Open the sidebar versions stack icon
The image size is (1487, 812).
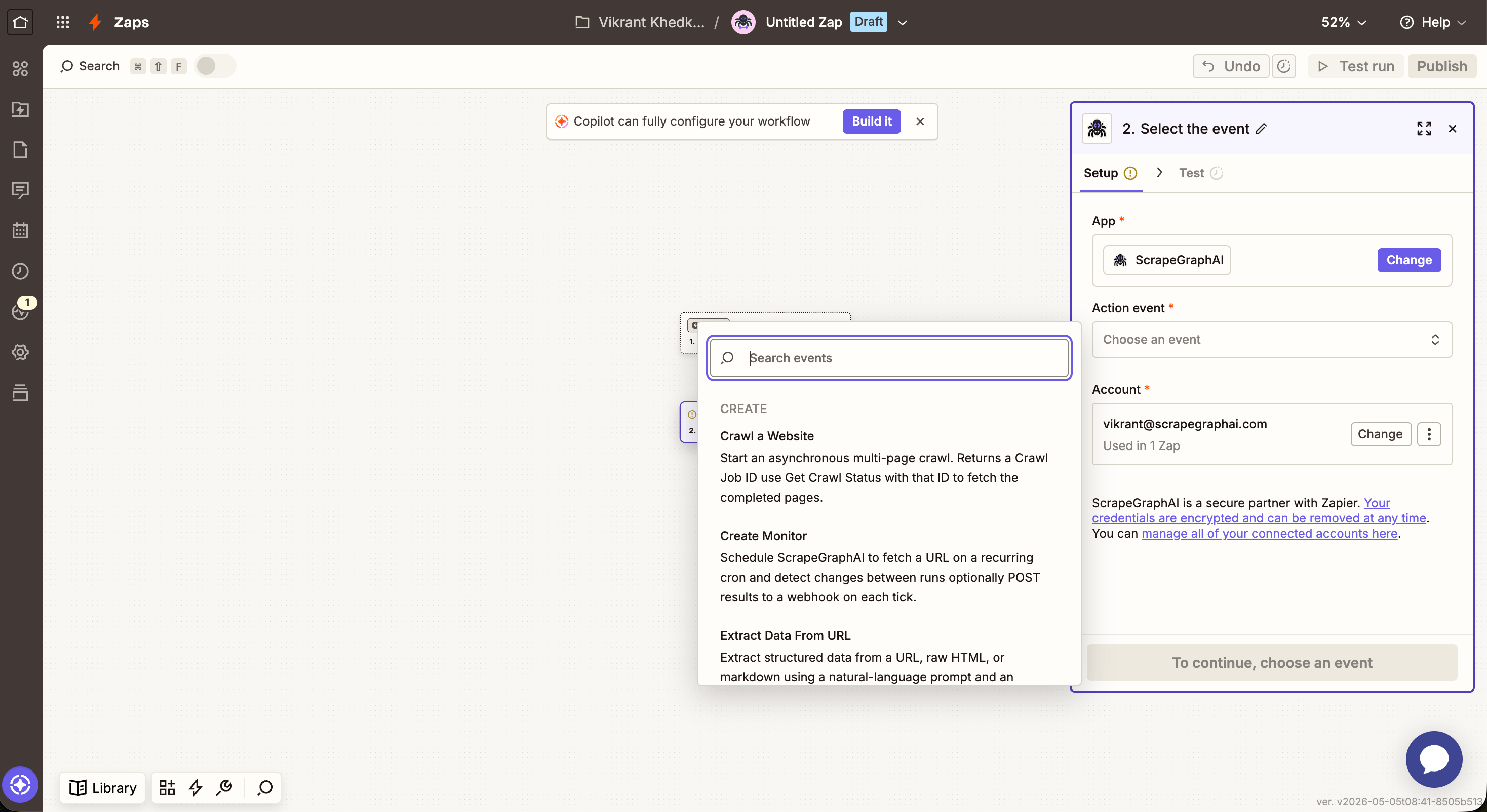(x=20, y=392)
